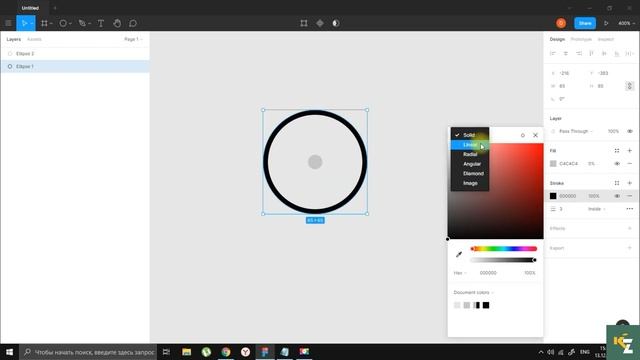Open tidy up distribute dropdown
The width and height of the screenshot is (640, 360).
pos(629,53)
